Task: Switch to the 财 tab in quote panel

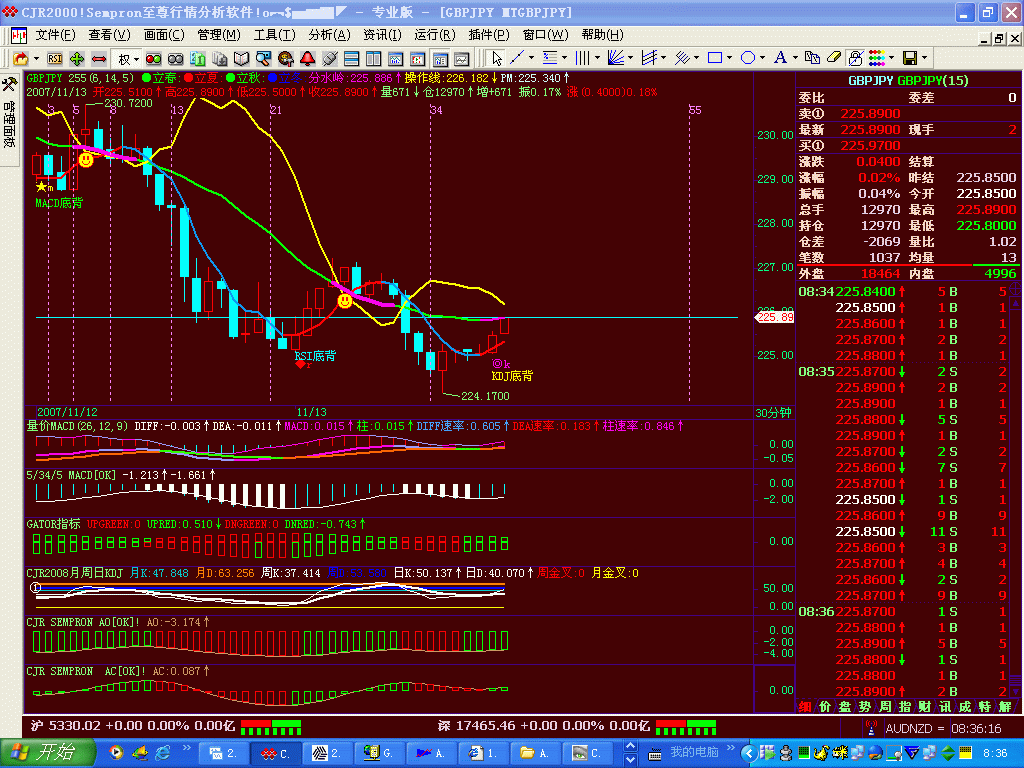Action: 924,707
